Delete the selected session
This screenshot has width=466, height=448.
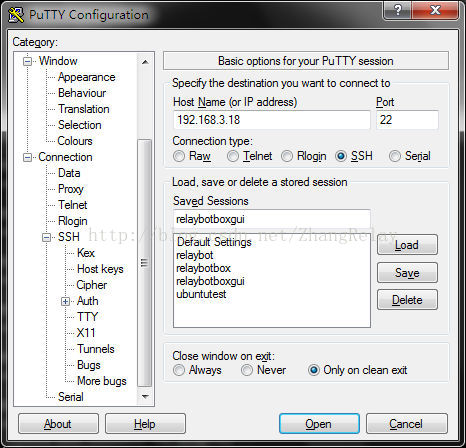coord(407,300)
